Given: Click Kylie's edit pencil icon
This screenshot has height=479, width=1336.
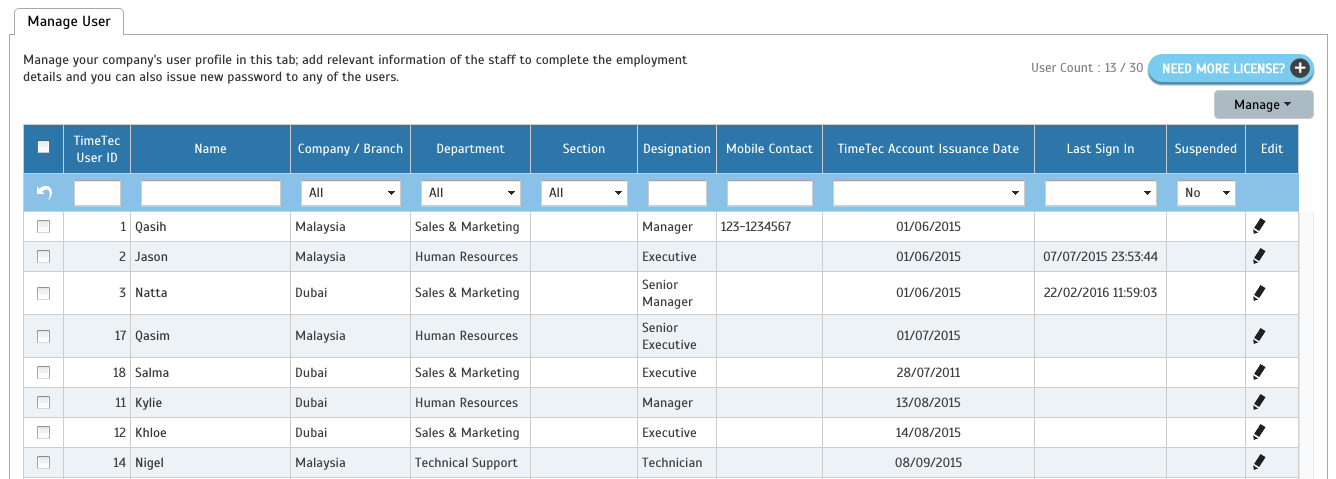Looking at the screenshot, I should [x=1259, y=402].
